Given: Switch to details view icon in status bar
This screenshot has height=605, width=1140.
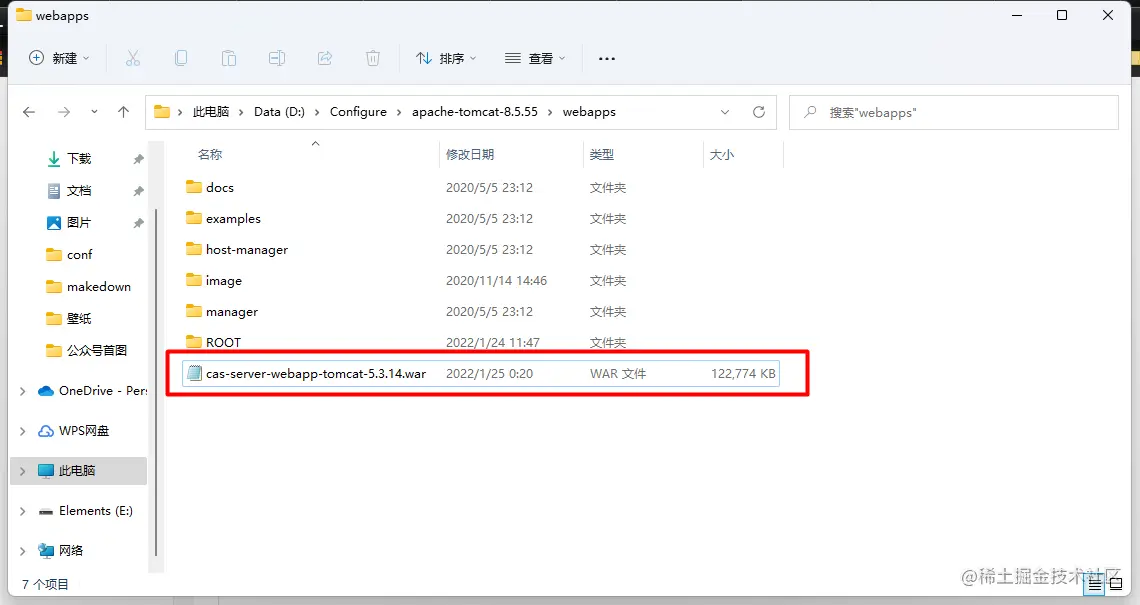Looking at the screenshot, I should point(1095,585).
